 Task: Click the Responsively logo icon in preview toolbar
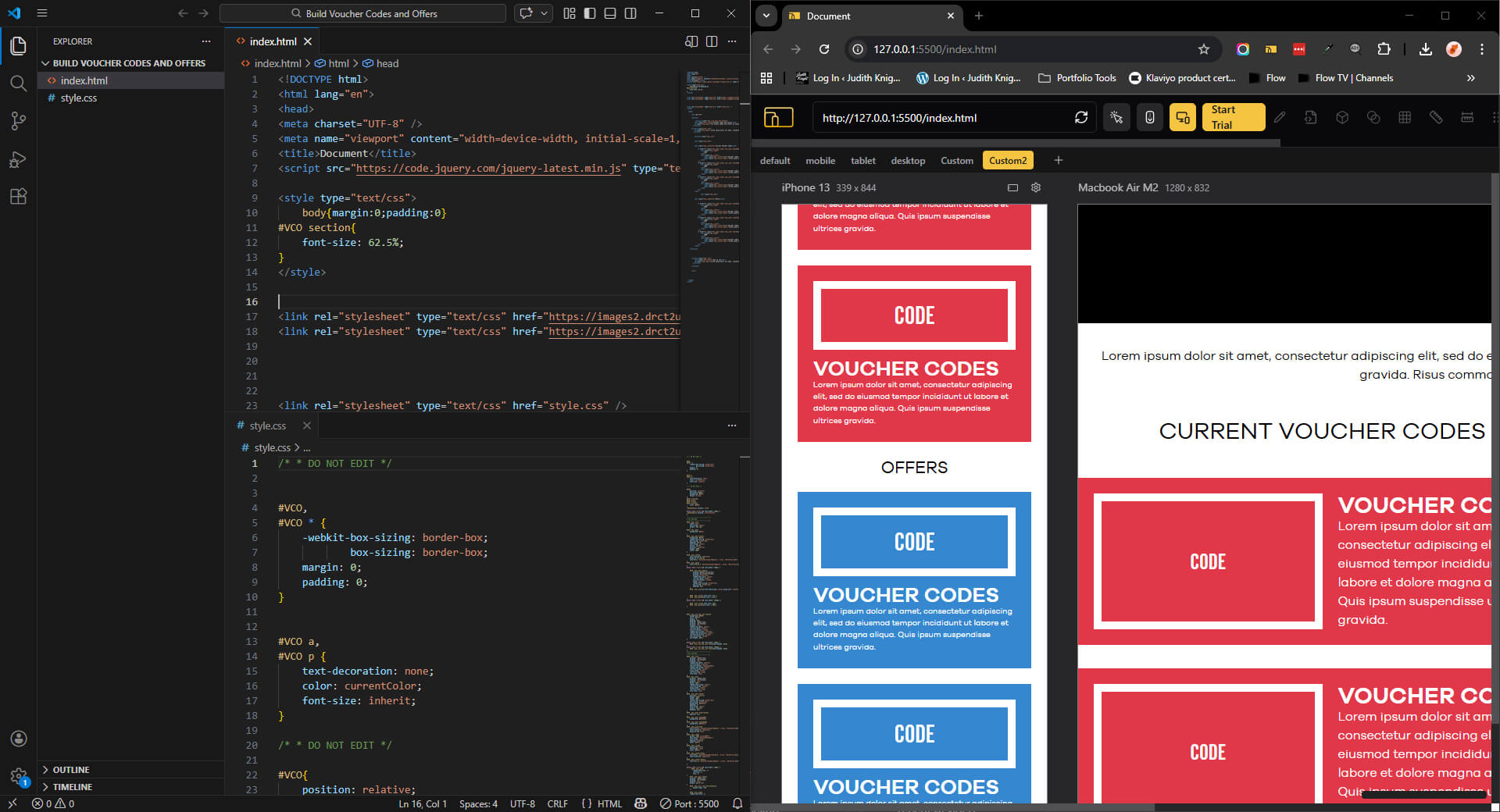tap(778, 118)
